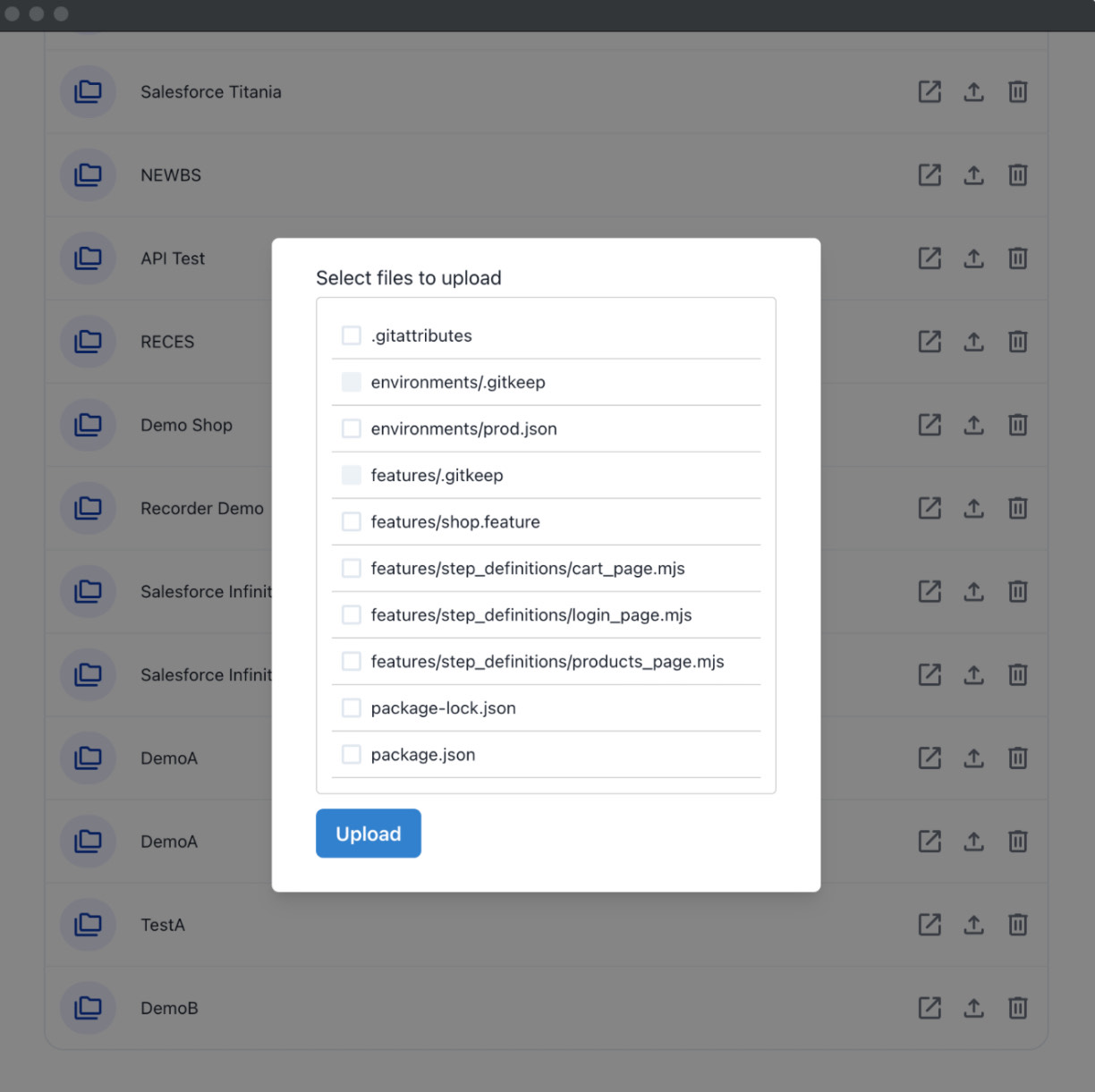Delete the API Test project via trash icon
The height and width of the screenshot is (1092, 1095).
pos(1017,258)
